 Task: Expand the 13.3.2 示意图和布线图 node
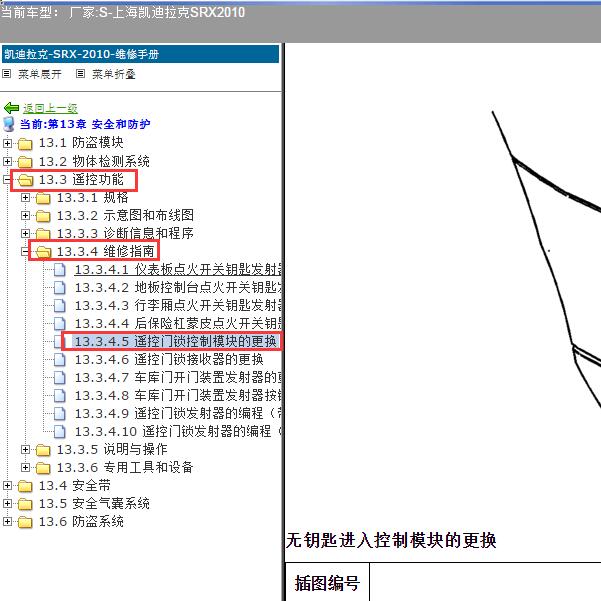[x=25, y=215]
